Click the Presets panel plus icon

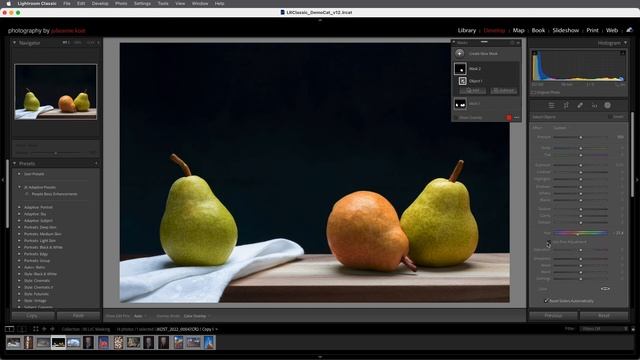click(x=96, y=163)
